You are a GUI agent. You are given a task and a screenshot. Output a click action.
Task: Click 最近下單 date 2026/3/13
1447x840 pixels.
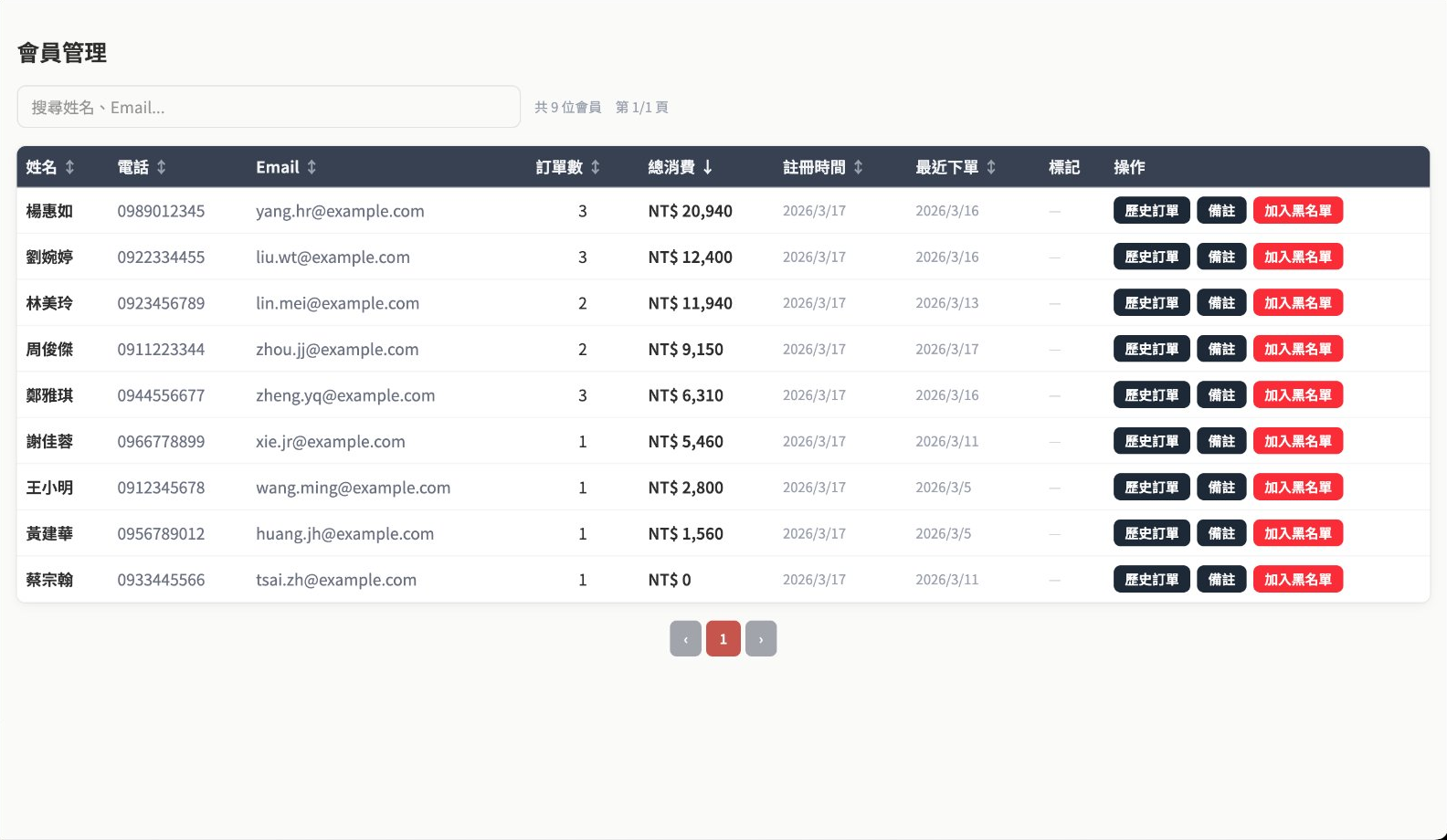(x=946, y=303)
